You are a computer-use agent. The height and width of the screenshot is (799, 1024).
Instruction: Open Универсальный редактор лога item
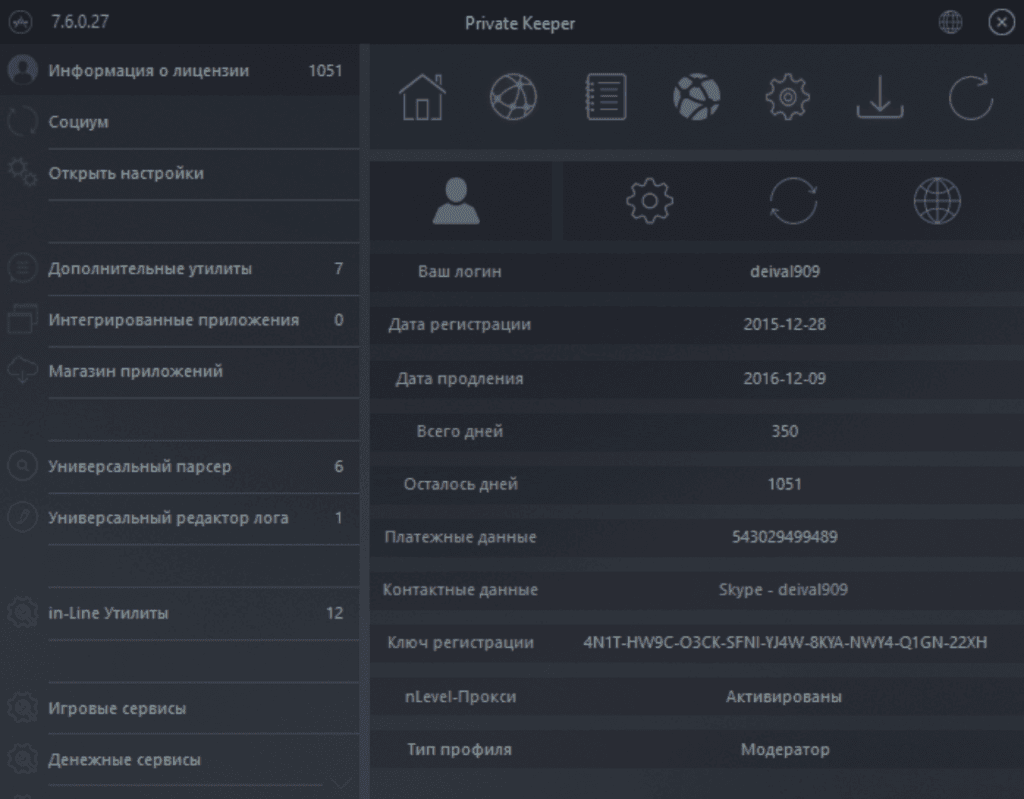pos(180,518)
